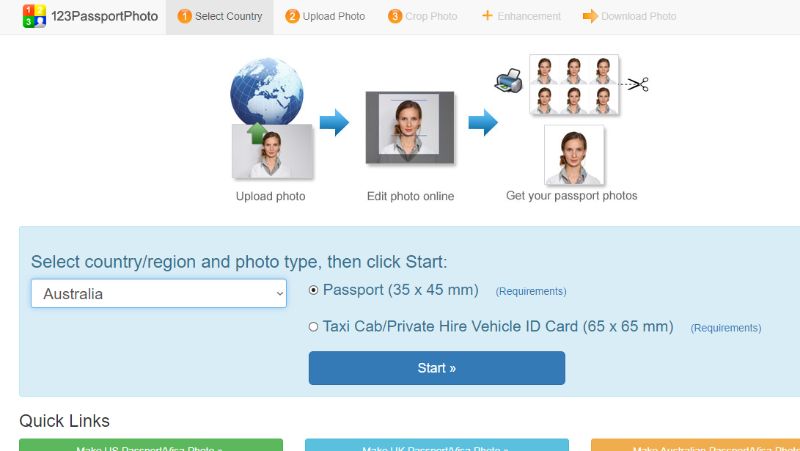Go to the Select Country tab
The width and height of the screenshot is (800, 451).
click(x=219, y=16)
